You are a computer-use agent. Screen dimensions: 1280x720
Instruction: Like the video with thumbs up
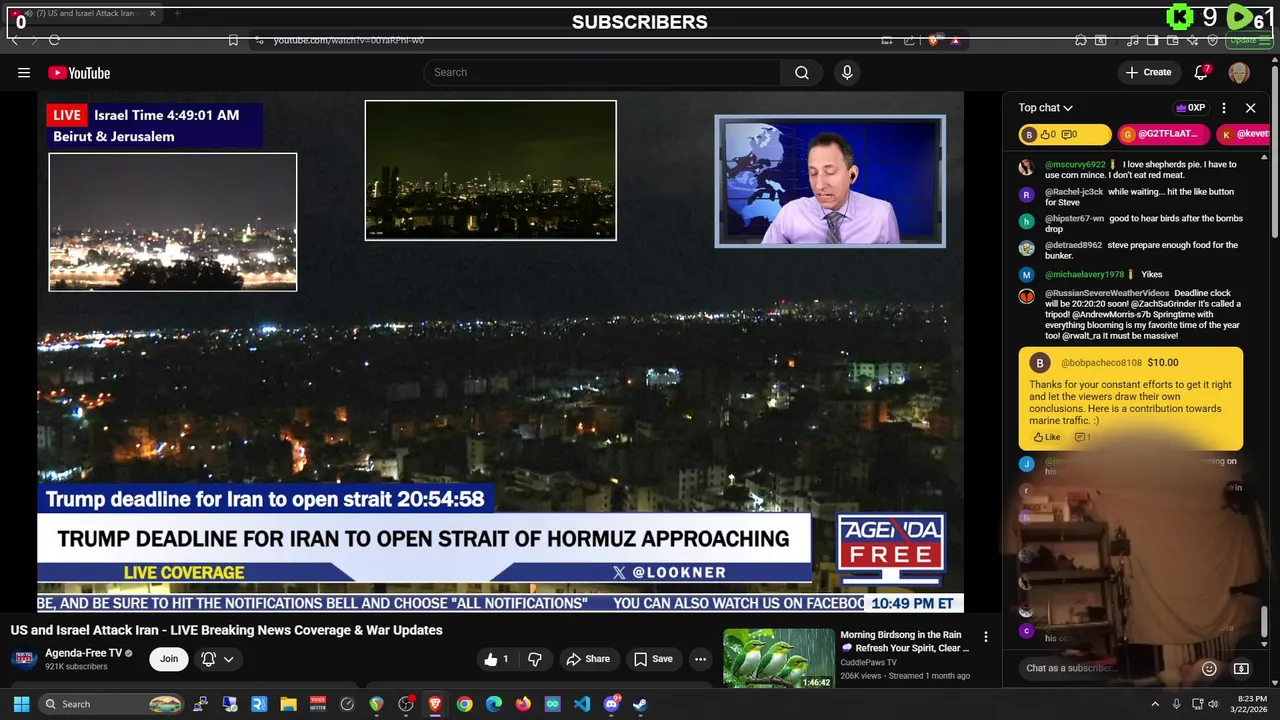(x=497, y=659)
